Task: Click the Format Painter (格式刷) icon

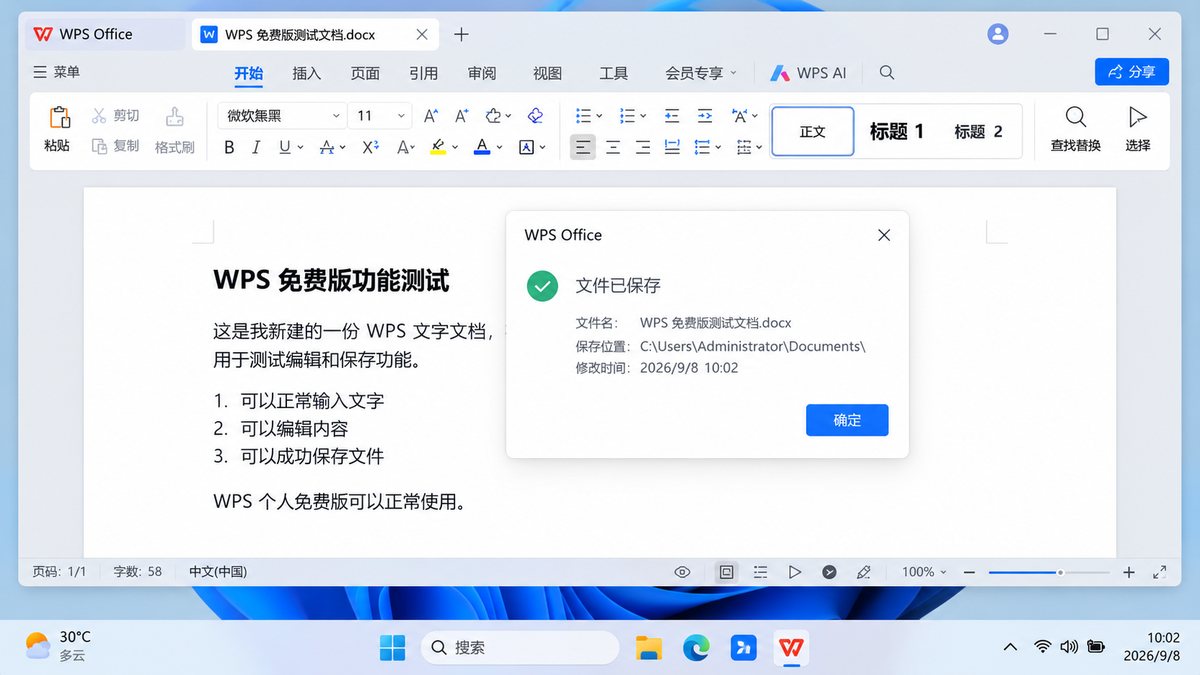Action: pyautogui.click(x=174, y=116)
